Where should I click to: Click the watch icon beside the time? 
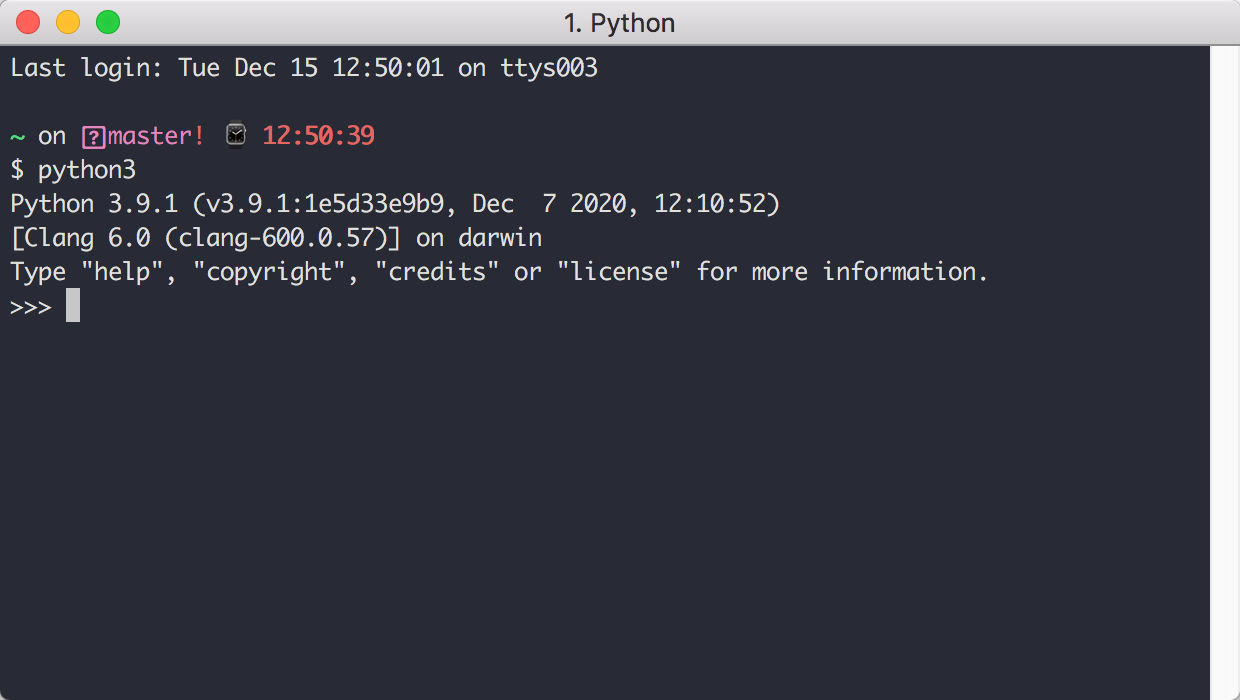tap(235, 135)
